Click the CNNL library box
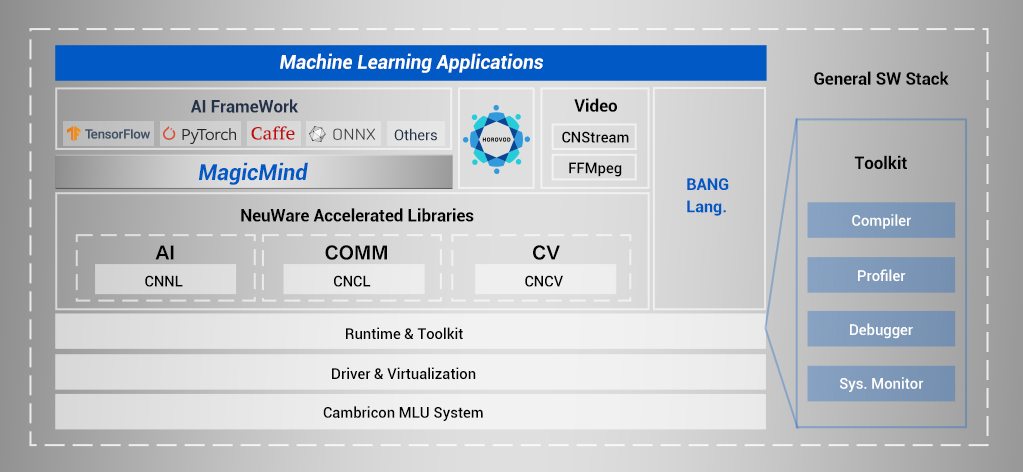 click(x=165, y=280)
